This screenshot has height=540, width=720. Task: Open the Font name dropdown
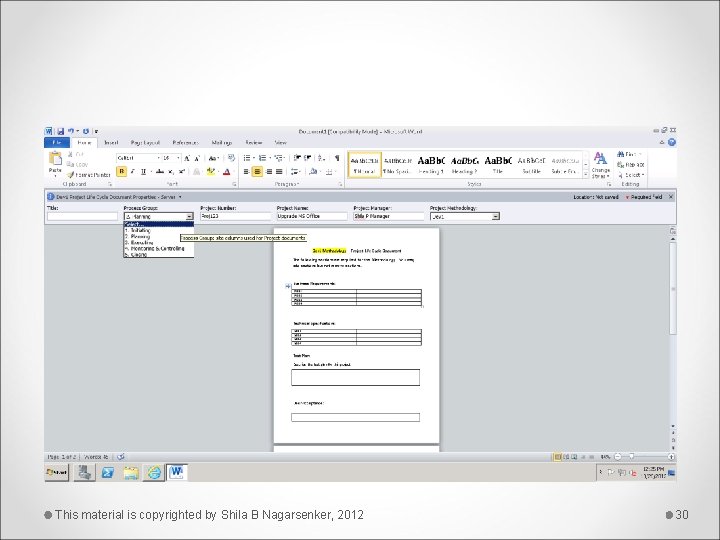pyautogui.click(x=158, y=158)
